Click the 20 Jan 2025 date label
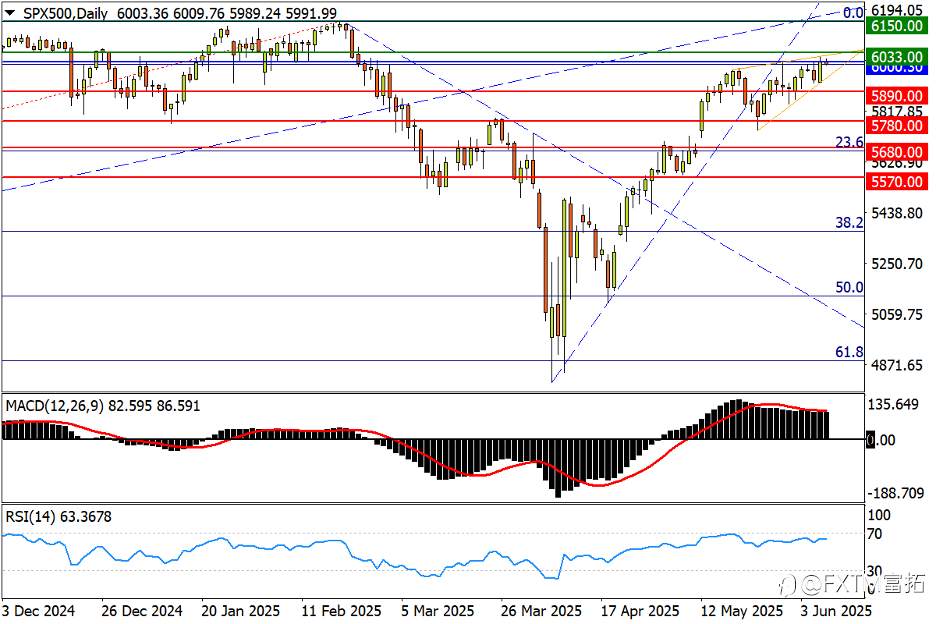The width and height of the screenshot is (936, 624). tap(241, 611)
